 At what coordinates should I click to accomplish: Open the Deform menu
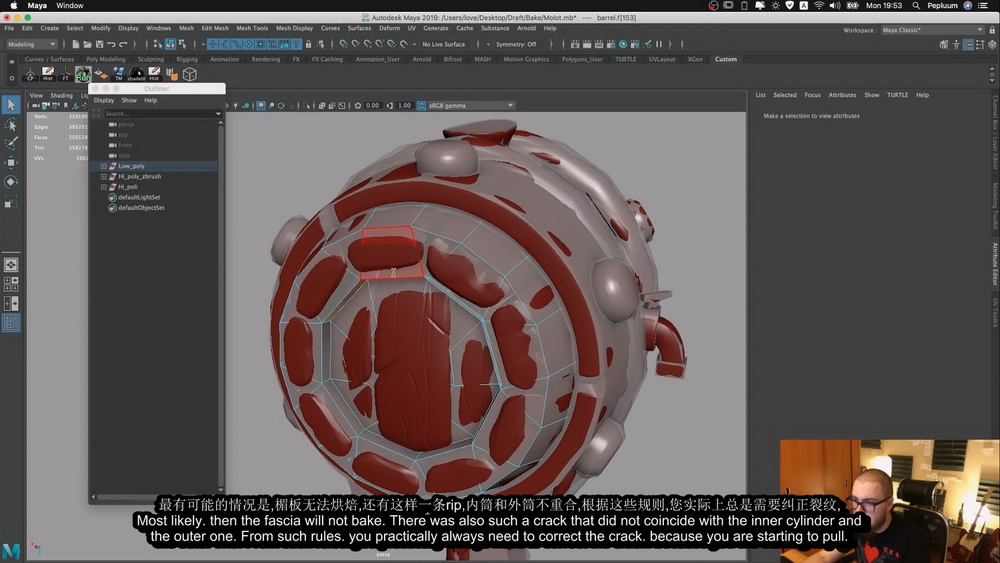pos(389,28)
